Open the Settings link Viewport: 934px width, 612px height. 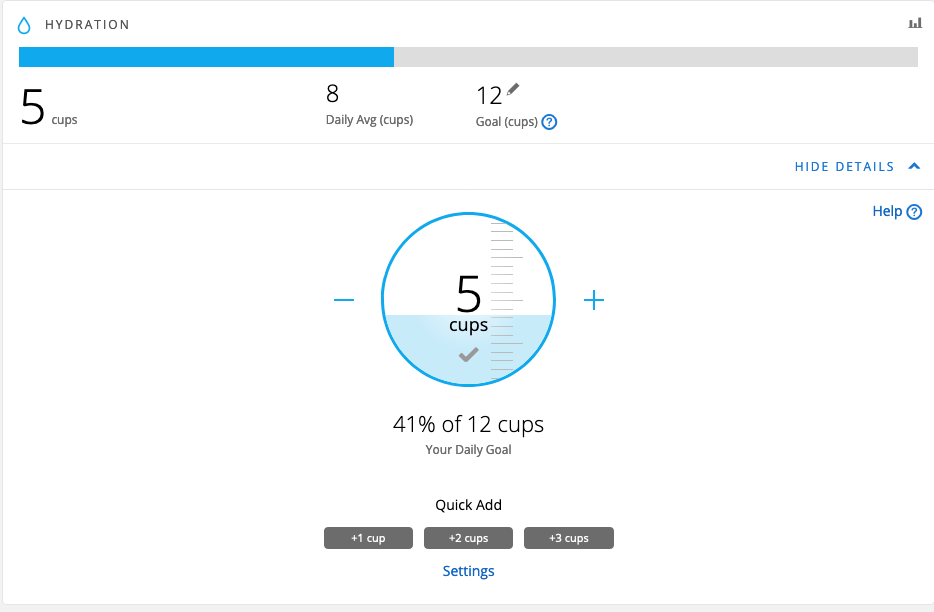(468, 571)
